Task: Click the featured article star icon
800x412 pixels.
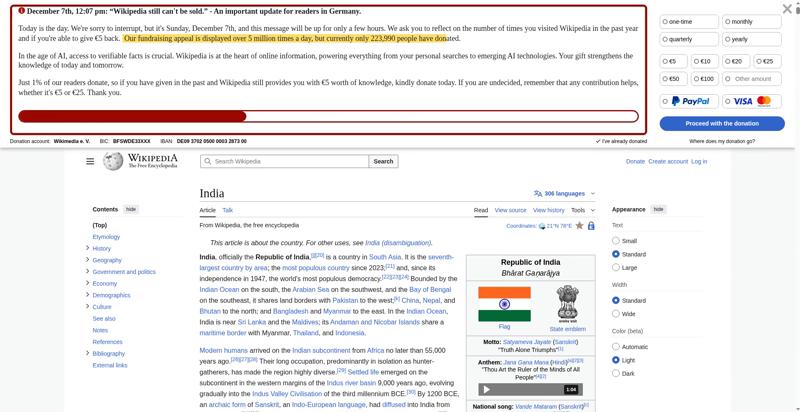Action: (580, 225)
